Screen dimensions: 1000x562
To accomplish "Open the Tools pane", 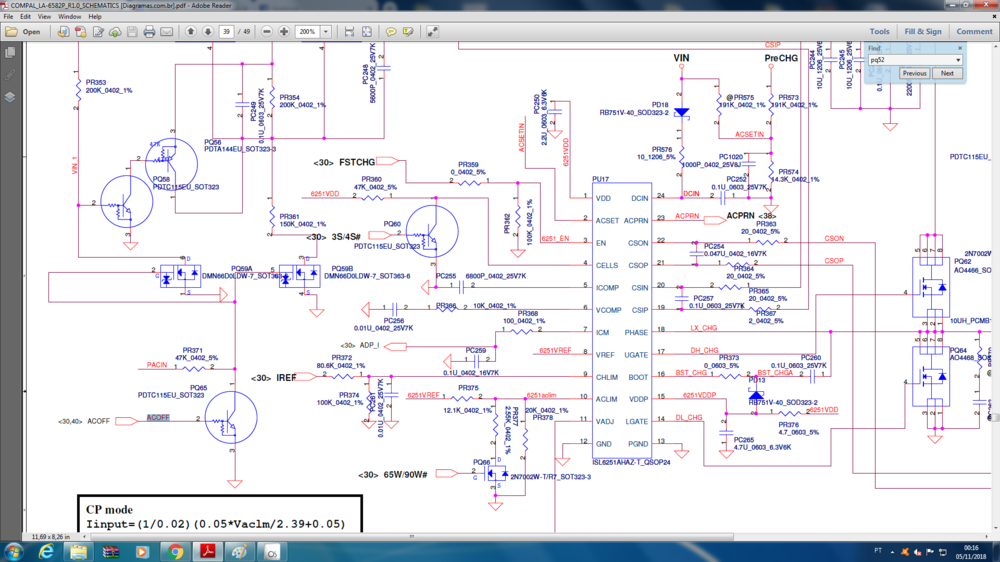I will (x=879, y=31).
